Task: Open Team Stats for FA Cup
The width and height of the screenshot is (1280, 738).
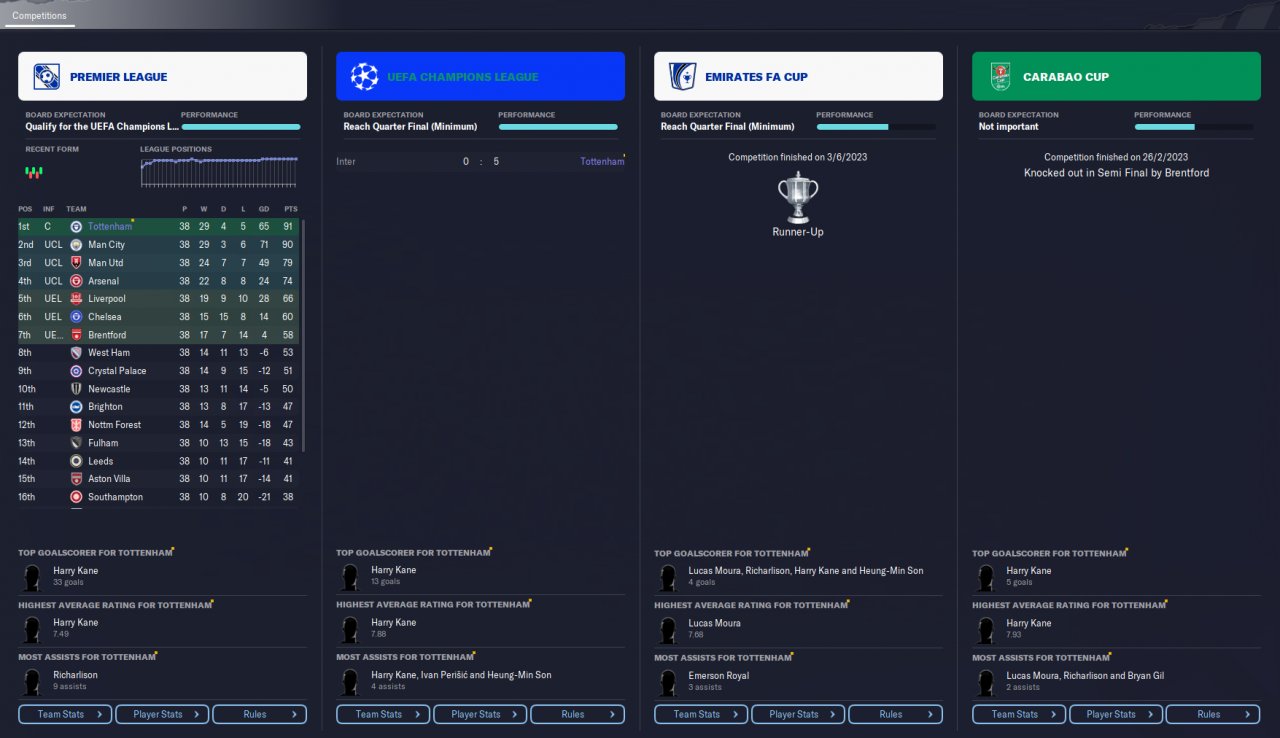Action: 701,714
